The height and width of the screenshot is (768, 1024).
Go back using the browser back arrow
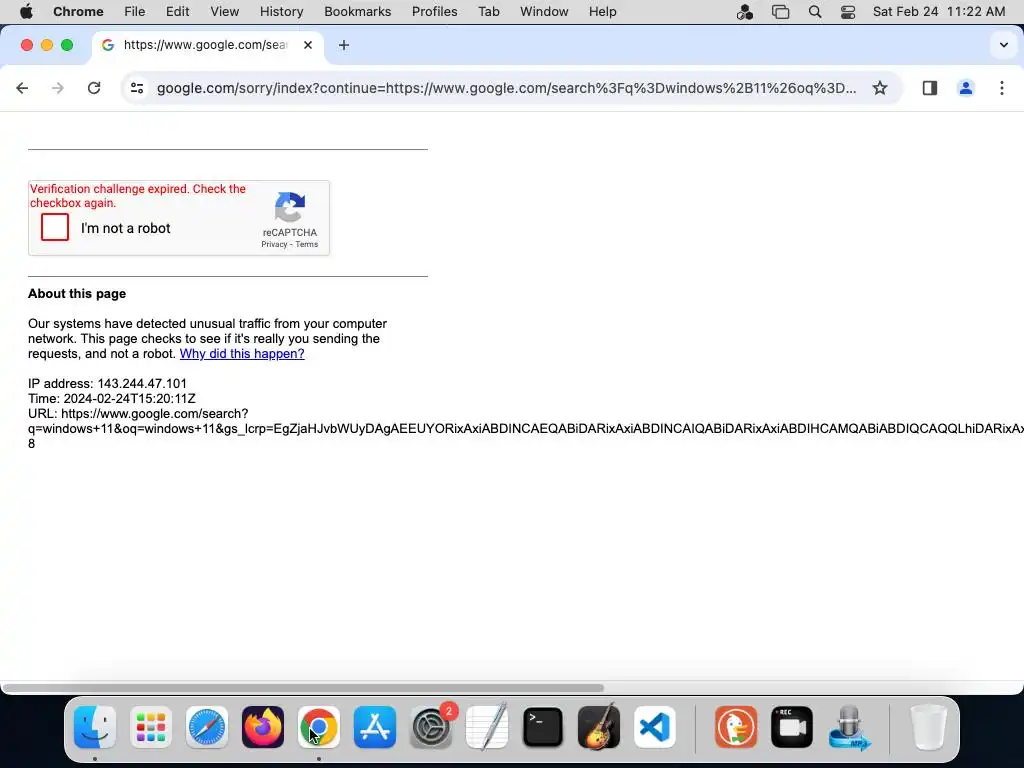[22, 88]
